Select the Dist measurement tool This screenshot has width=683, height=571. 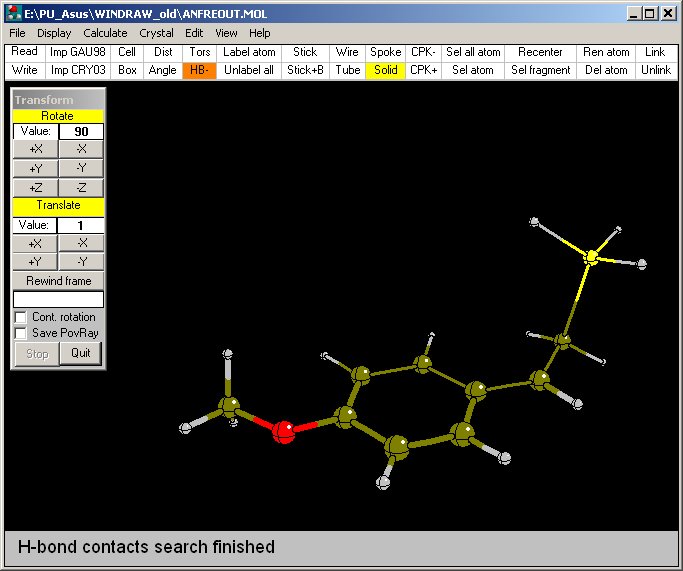163,52
